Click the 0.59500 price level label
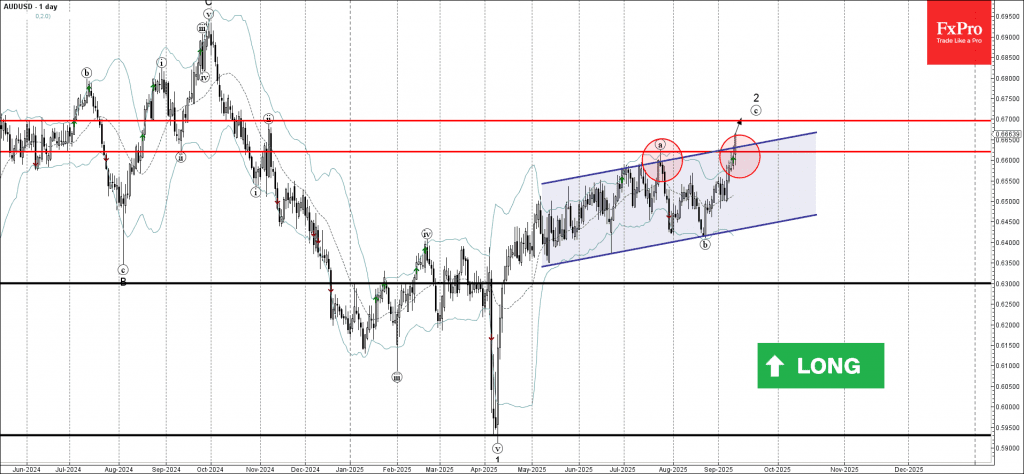 click(x=1007, y=429)
